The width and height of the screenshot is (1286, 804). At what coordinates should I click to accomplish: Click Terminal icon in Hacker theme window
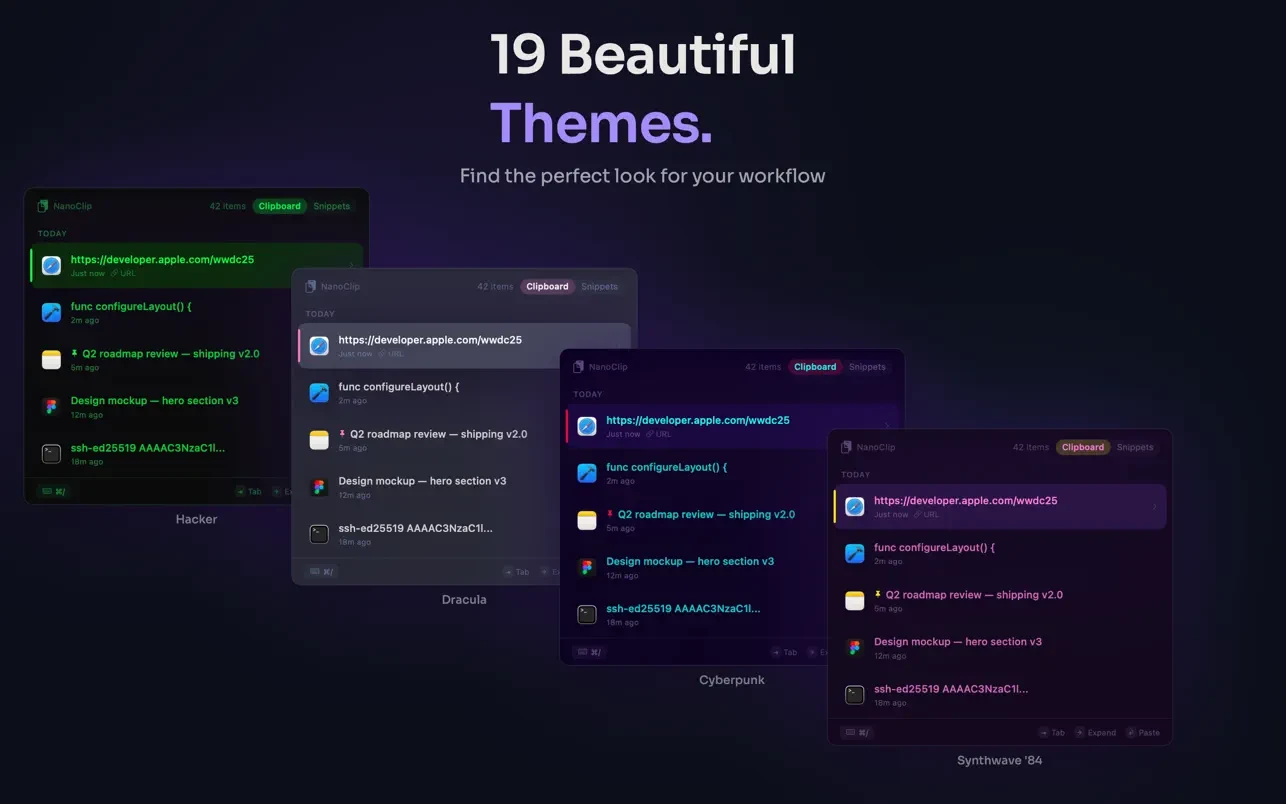pos(51,454)
